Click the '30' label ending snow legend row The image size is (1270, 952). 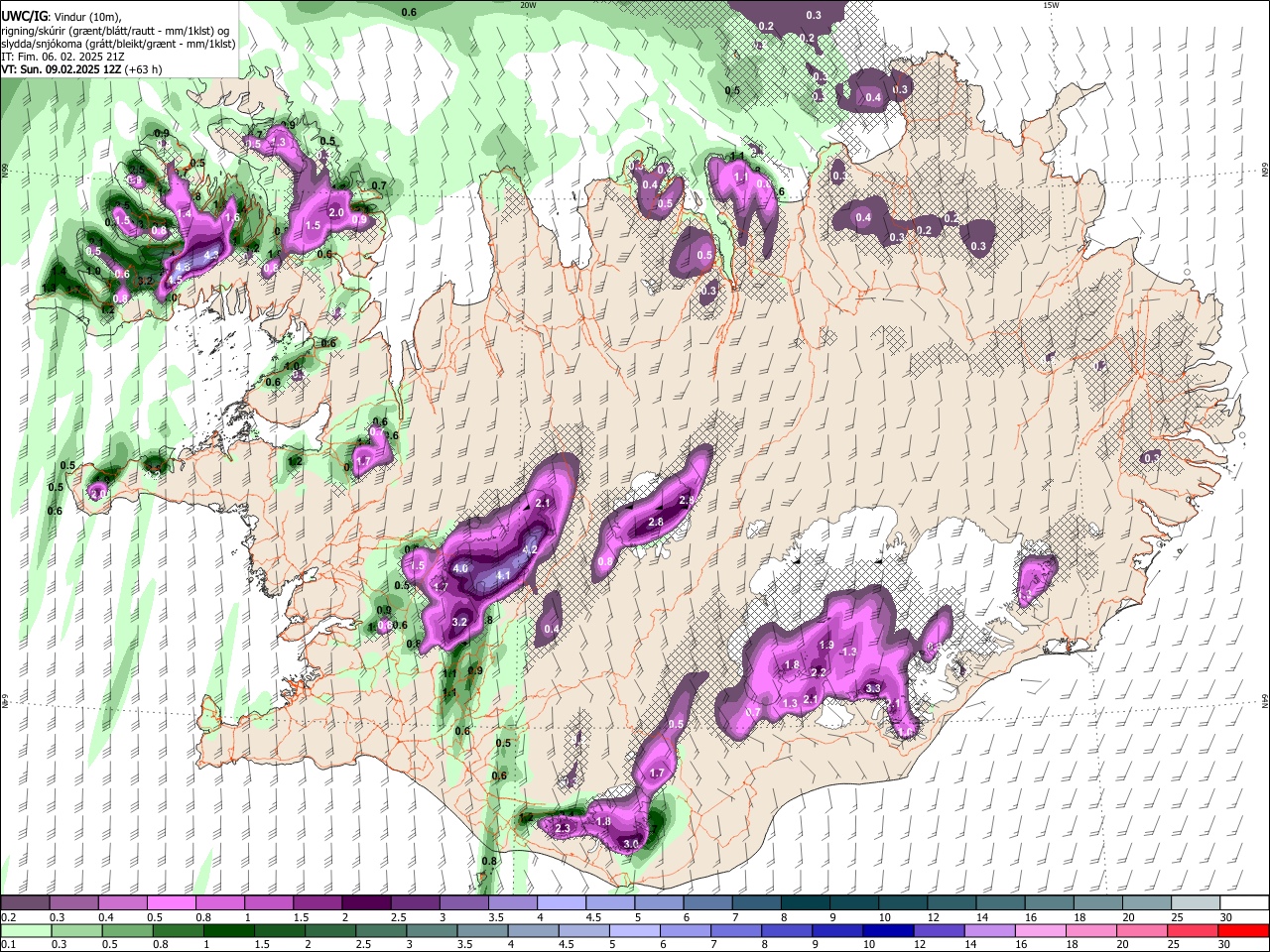(1226, 917)
